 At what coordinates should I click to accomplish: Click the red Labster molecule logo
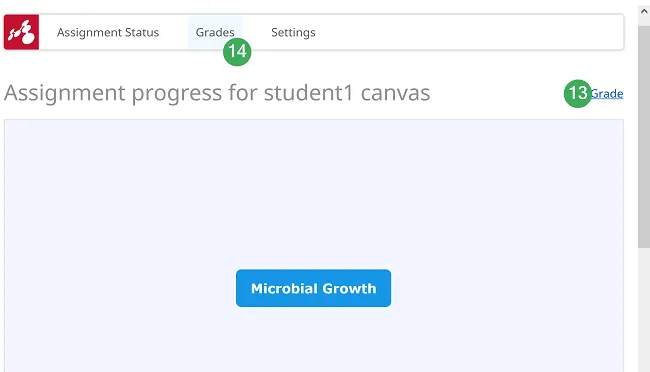click(x=22, y=32)
